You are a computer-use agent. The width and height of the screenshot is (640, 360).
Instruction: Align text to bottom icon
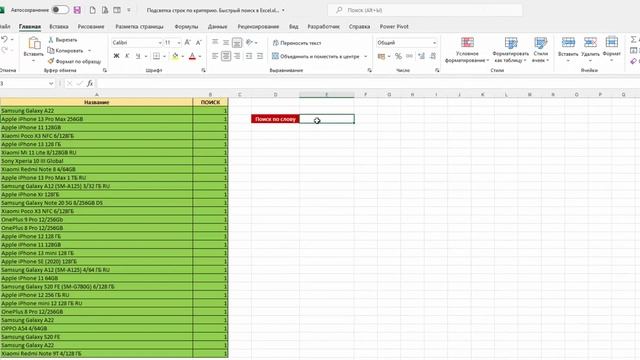tap(237, 42)
